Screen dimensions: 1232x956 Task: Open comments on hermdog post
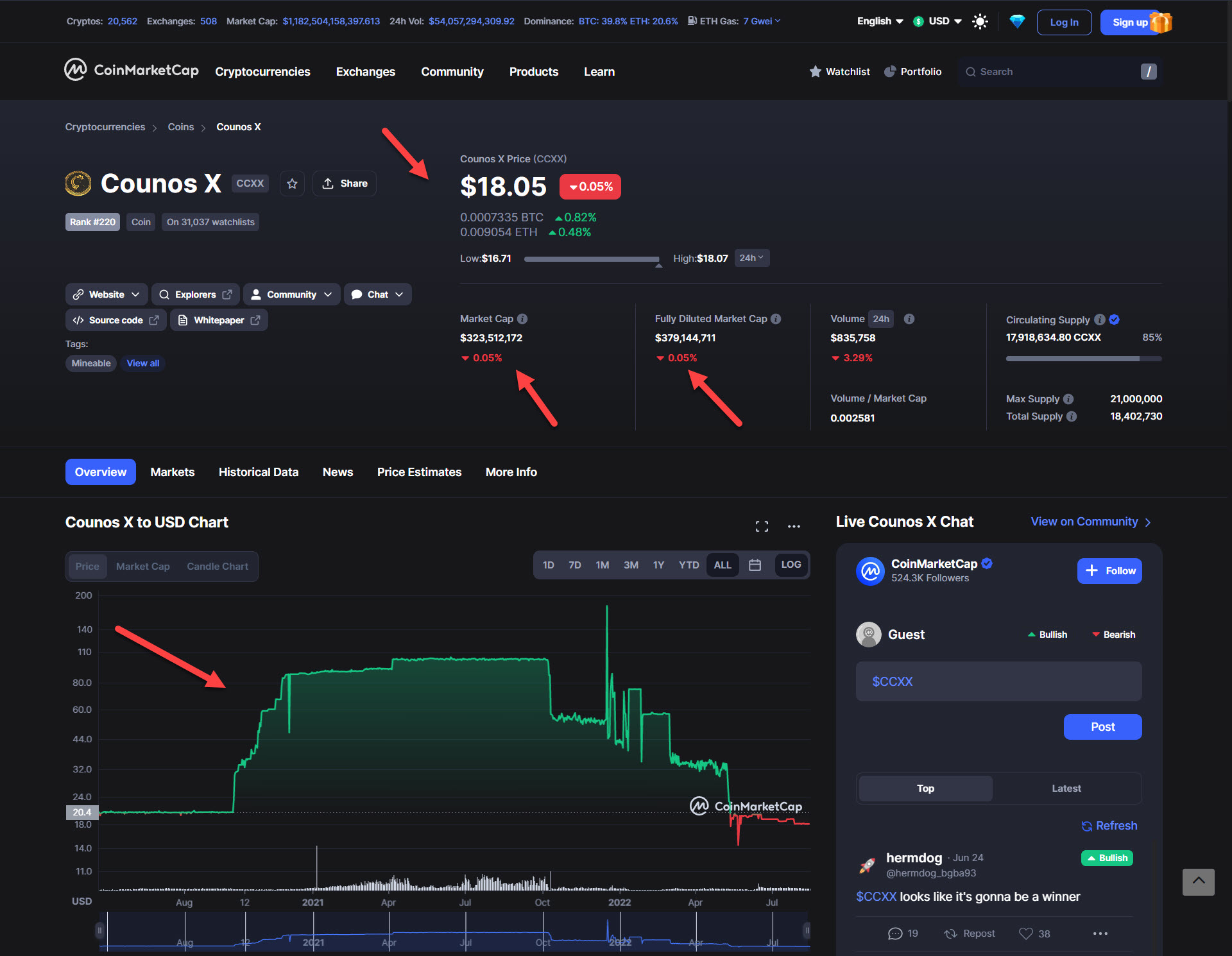pyautogui.click(x=903, y=934)
